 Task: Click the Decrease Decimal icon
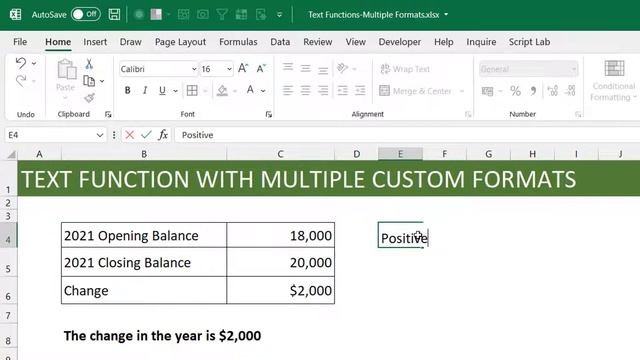[570, 91]
